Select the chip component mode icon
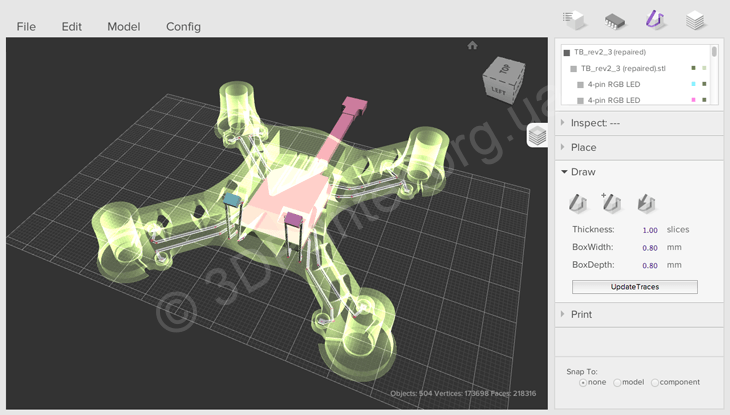This screenshot has width=730, height=415. (x=614, y=19)
